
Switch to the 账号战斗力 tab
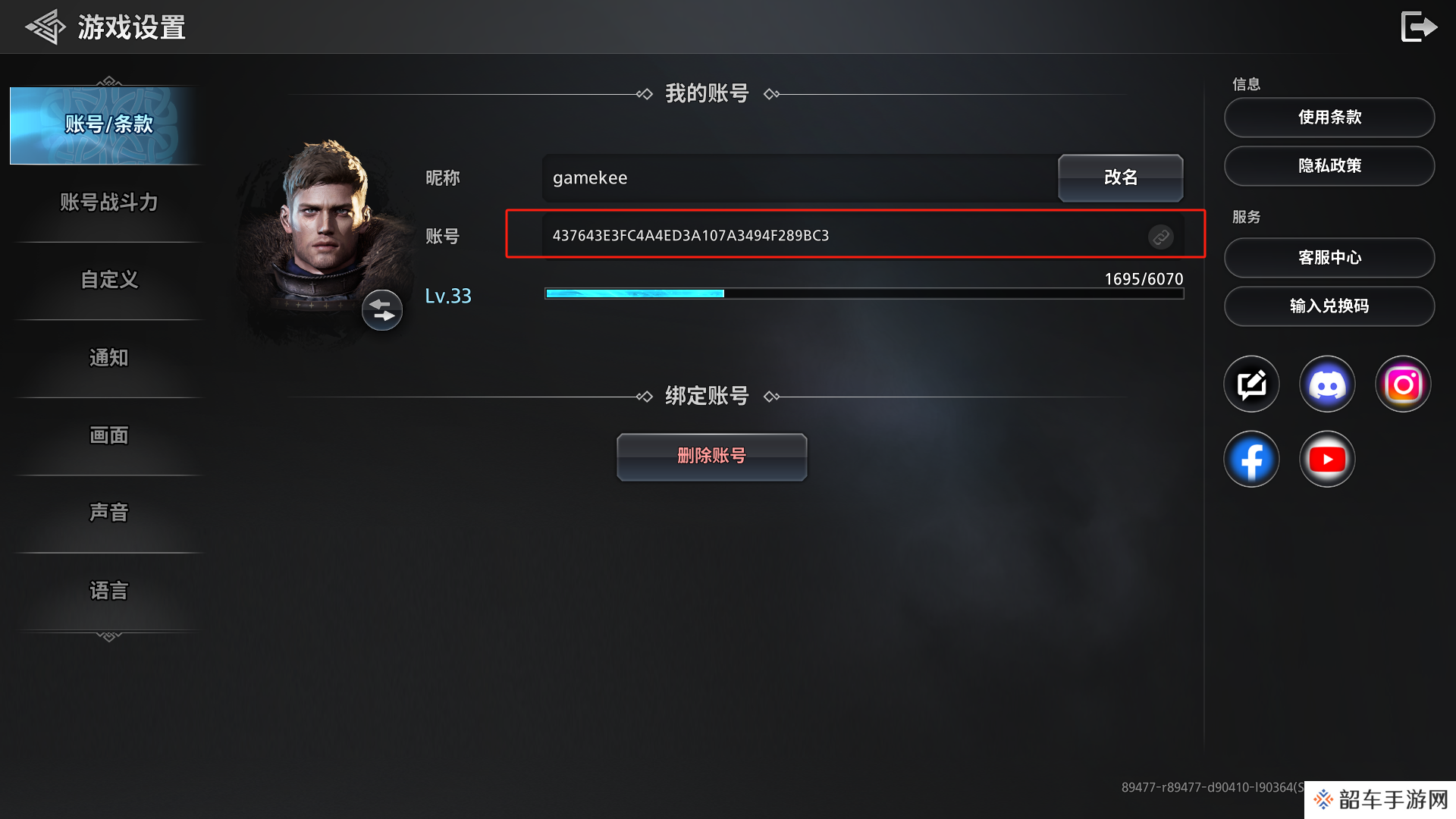(x=108, y=202)
